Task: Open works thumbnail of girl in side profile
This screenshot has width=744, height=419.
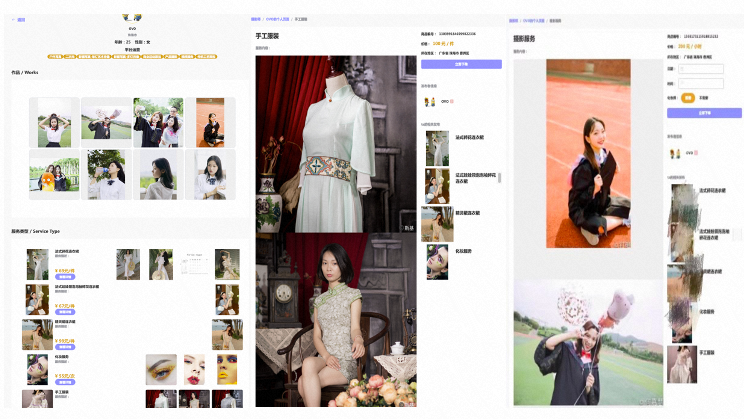Action: [158, 174]
